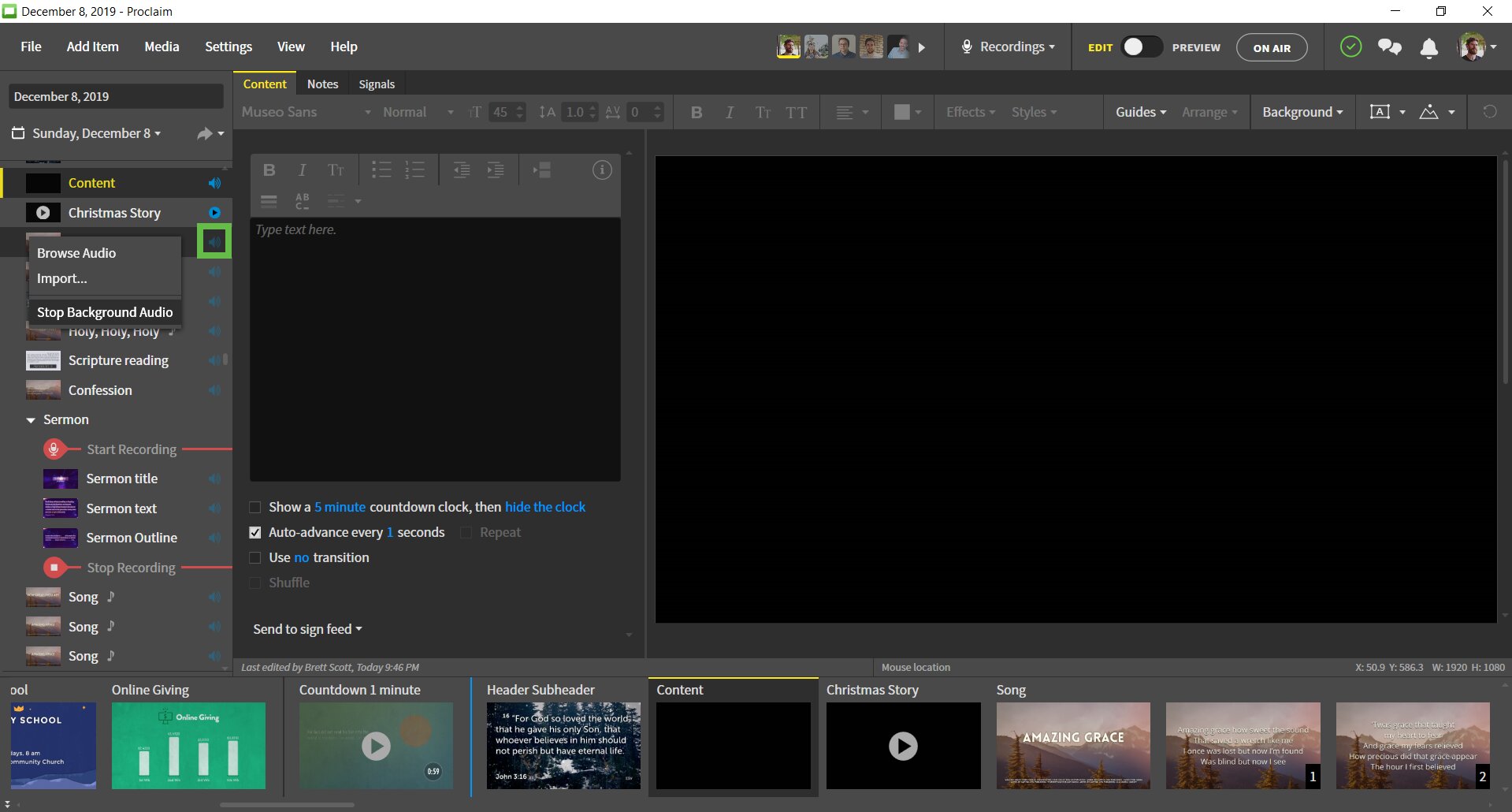Click the AB C spelling icon
1512x812 pixels.
click(x=302, y=201)
